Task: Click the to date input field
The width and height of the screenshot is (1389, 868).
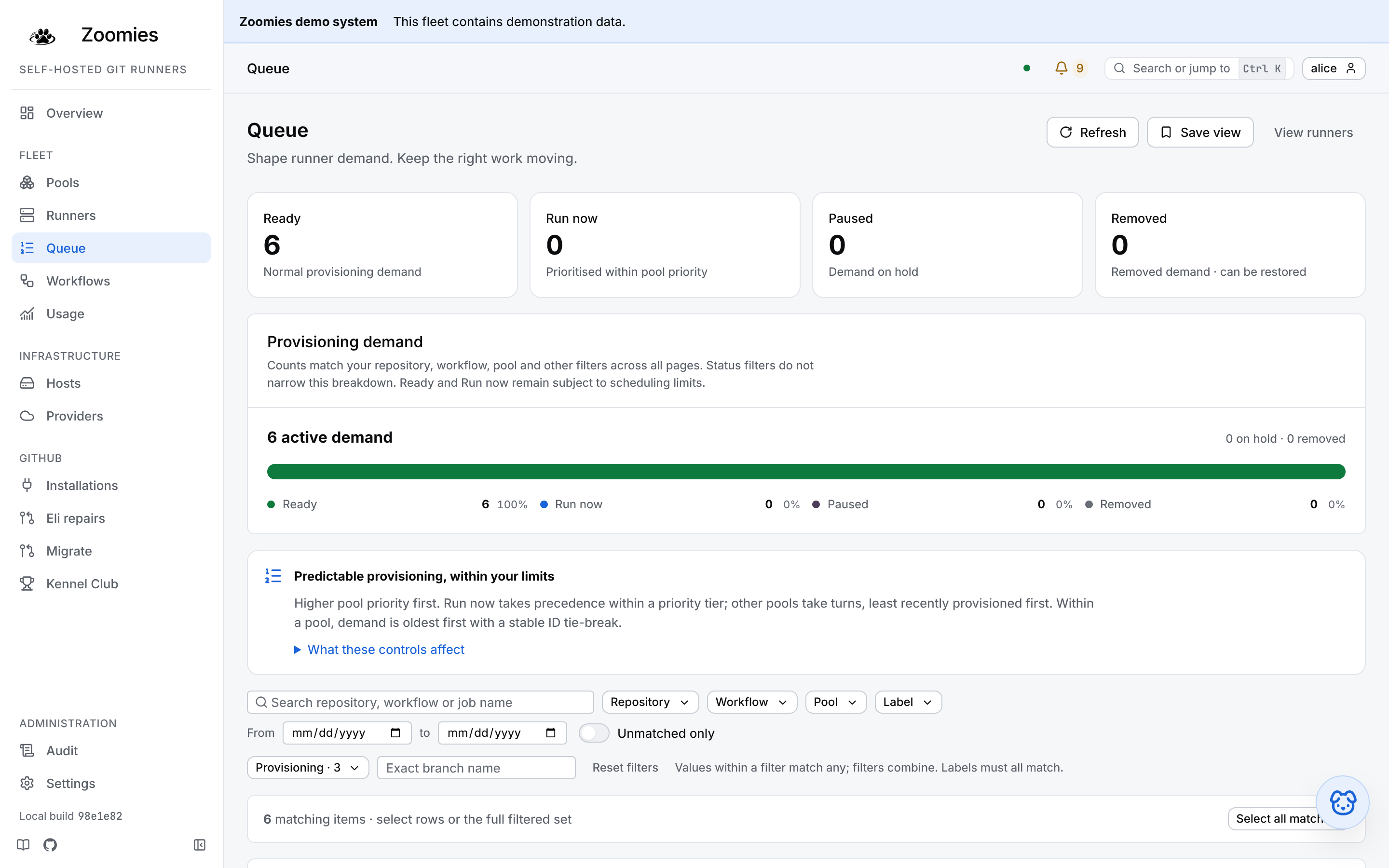Action: coord(502,732)
